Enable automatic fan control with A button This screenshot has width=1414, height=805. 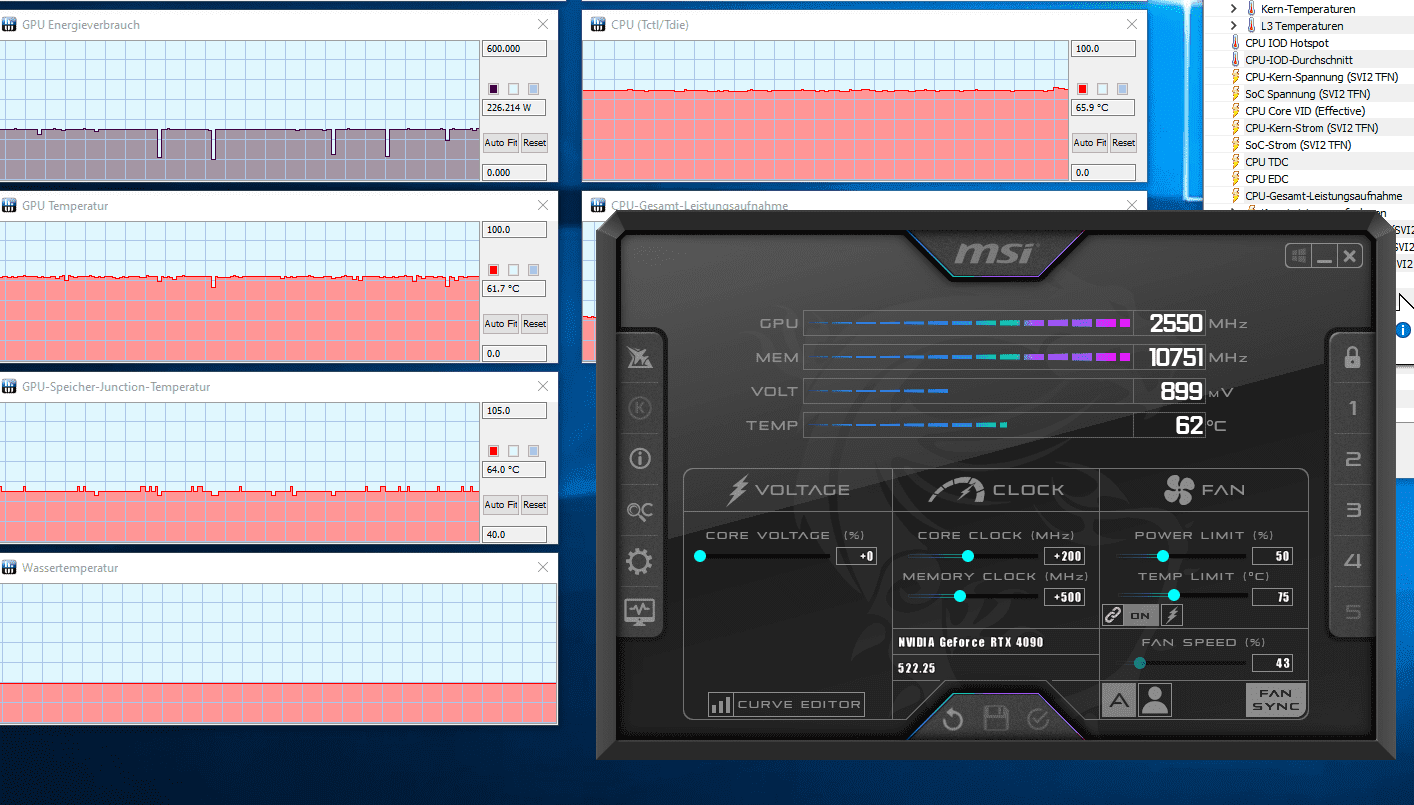pyautogui.click(x=1118, y=700)
